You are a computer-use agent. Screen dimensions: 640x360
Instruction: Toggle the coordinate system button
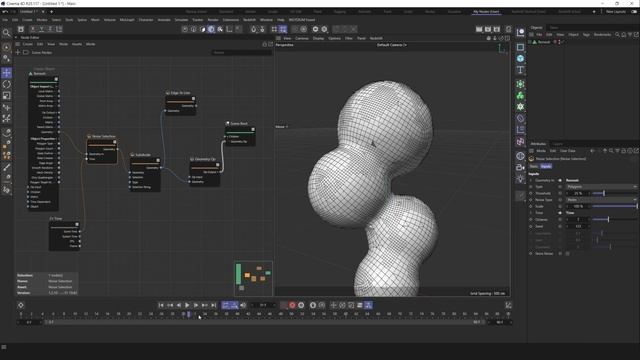point(59,29)
